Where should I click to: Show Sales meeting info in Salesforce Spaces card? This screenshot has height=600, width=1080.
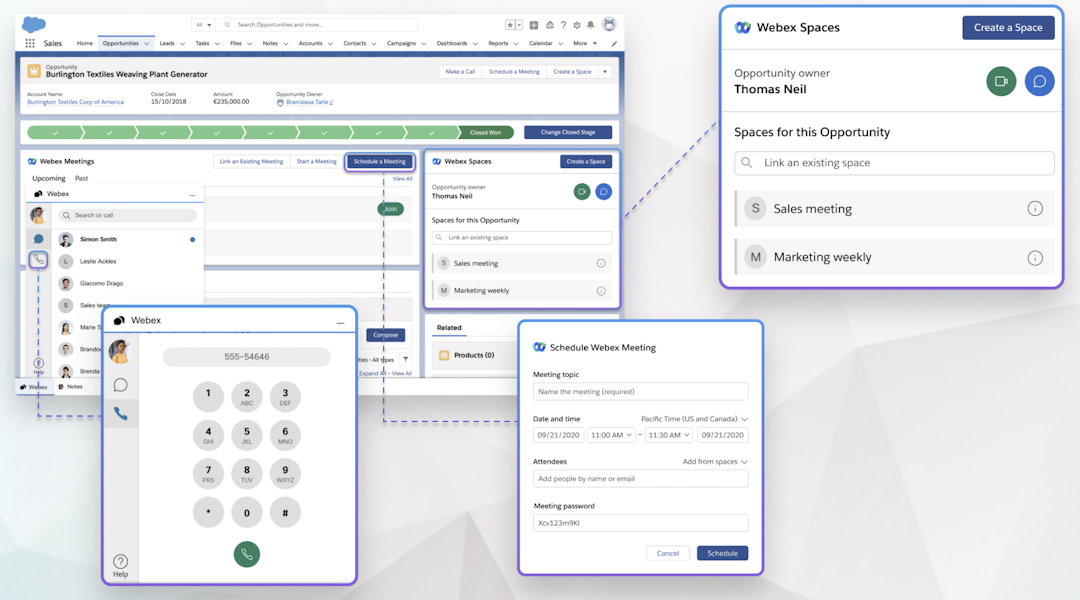coord(601,263)
